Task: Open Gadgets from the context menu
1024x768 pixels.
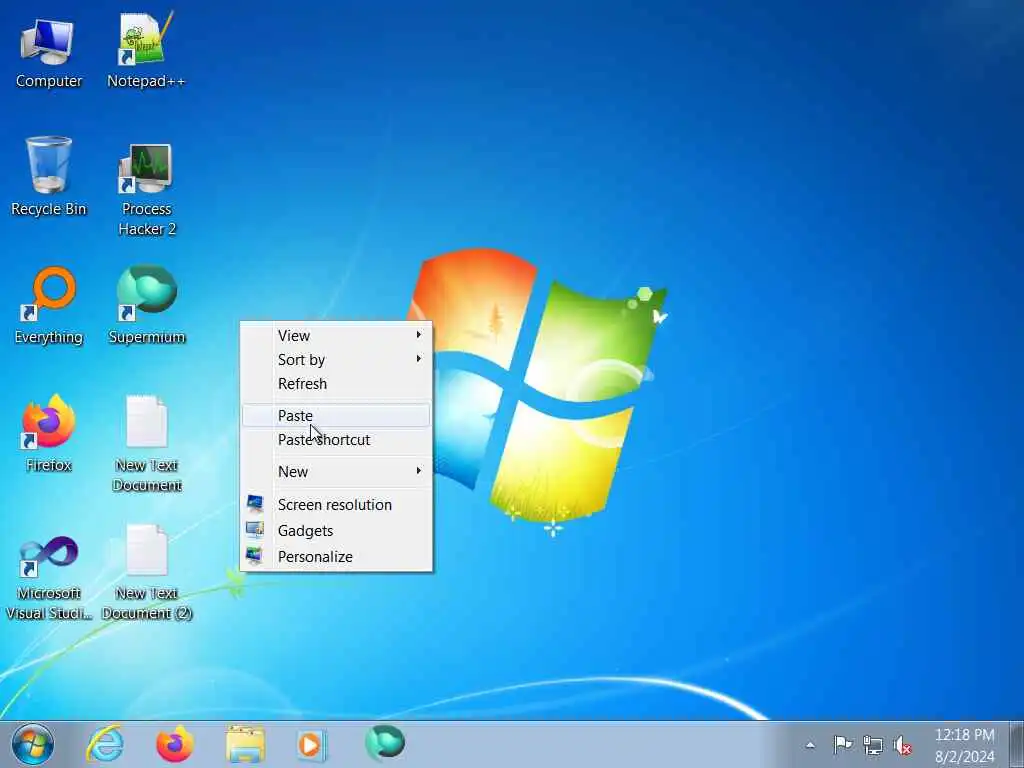Action: pyautogui.click(x=336, y=531)
